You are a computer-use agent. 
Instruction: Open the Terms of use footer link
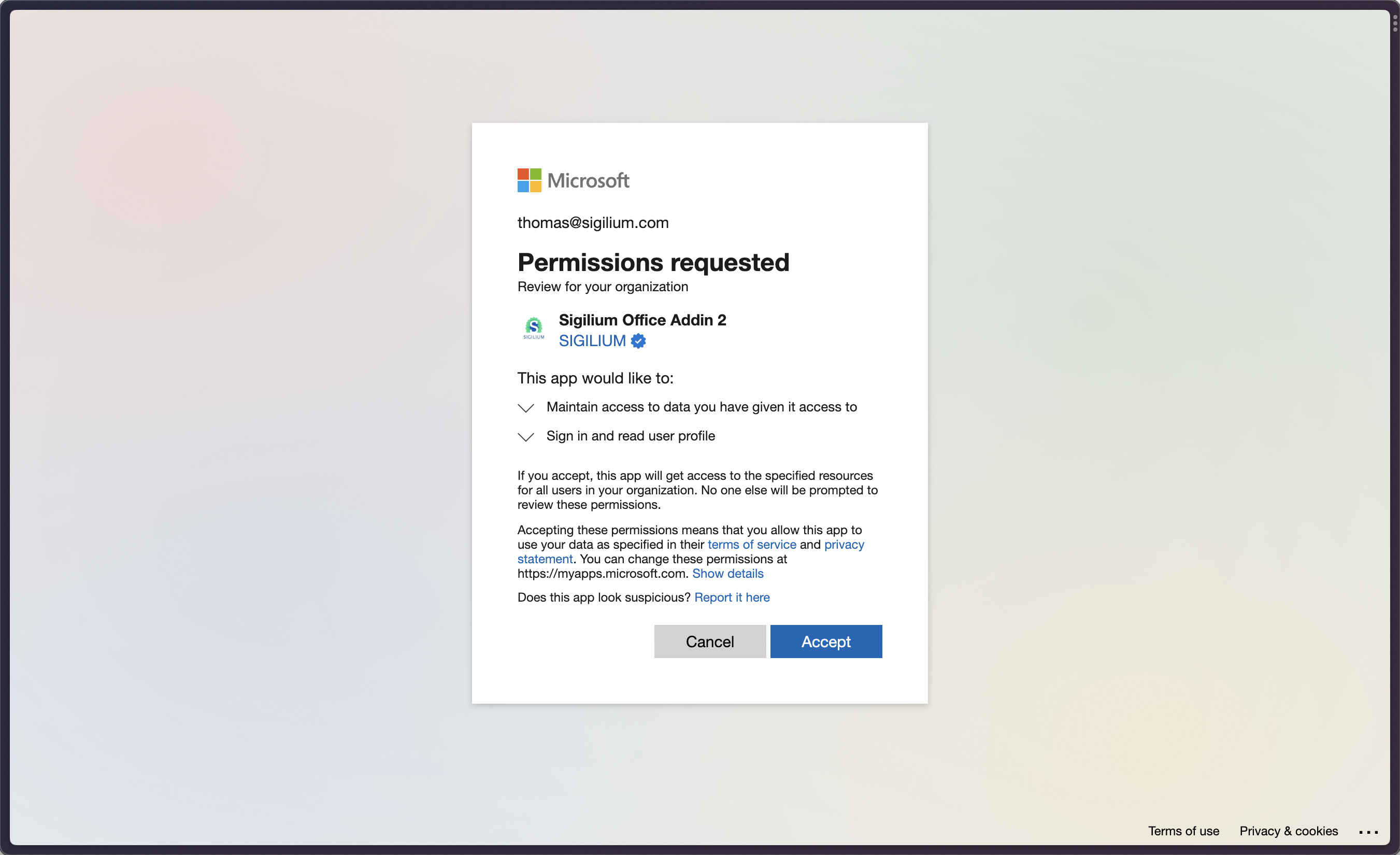coord(1183,831)
